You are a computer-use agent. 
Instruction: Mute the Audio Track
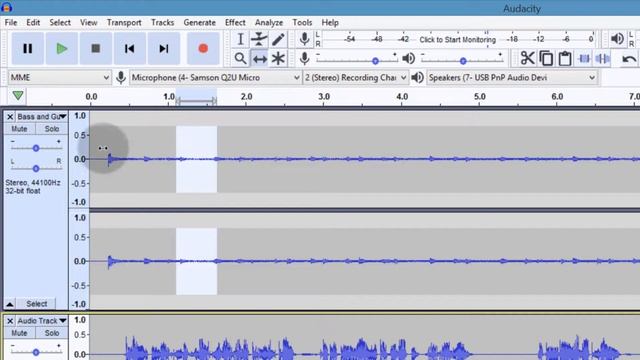[19, 333]
